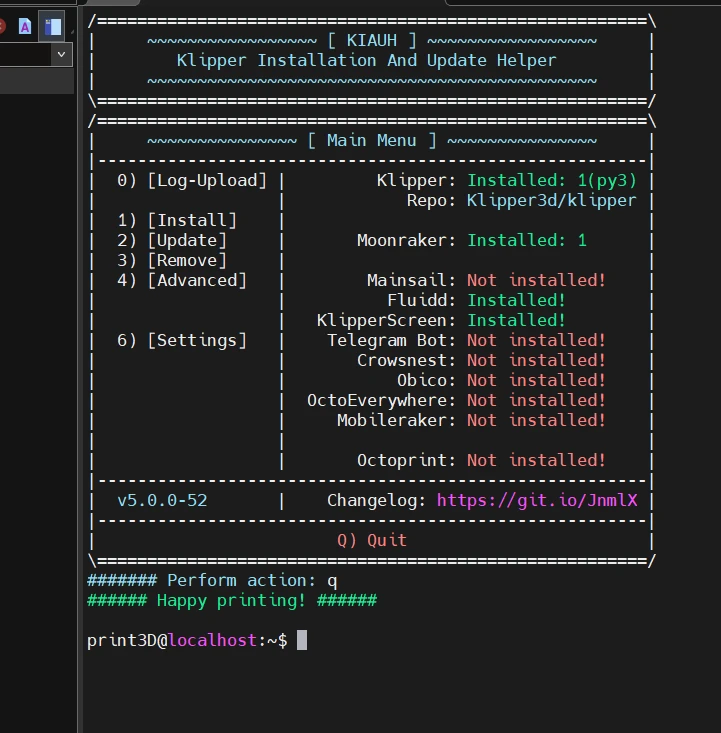Click the '1) [Install]' menu entry
The width and height of the screenshot is (721, 733).
pyautogui.click(x=177, y=220)
